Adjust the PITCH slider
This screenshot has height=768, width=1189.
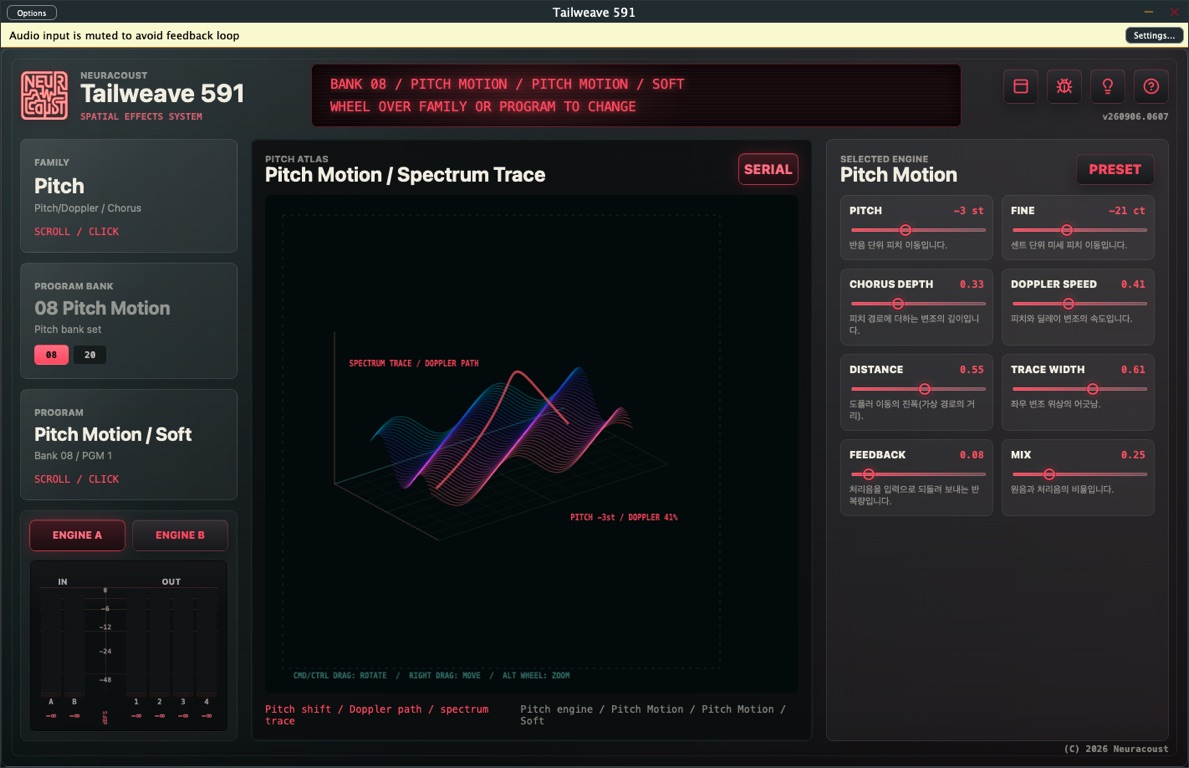tap(918, 230)
